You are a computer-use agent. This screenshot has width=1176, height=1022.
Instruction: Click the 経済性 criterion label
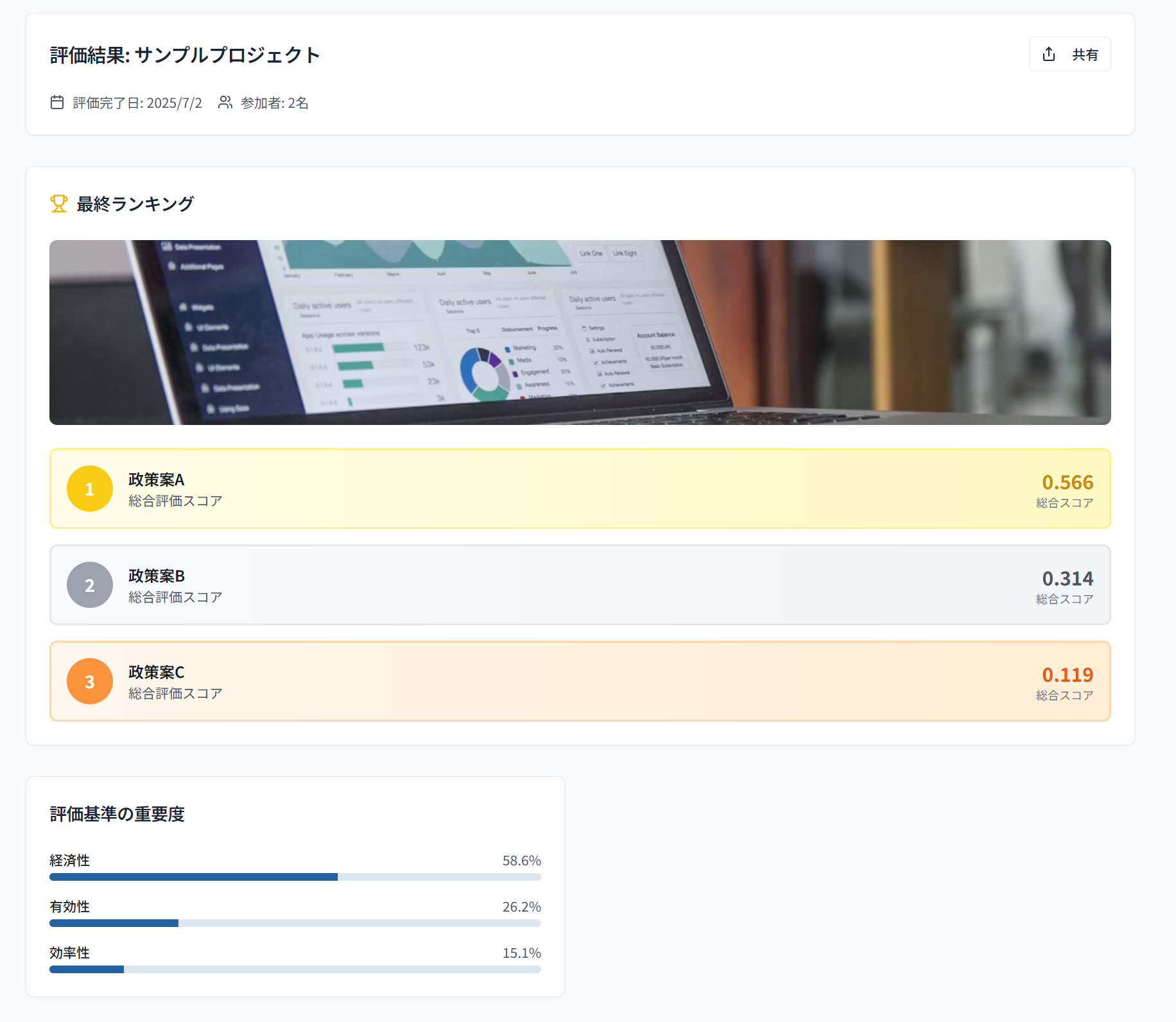click(70, 860)
